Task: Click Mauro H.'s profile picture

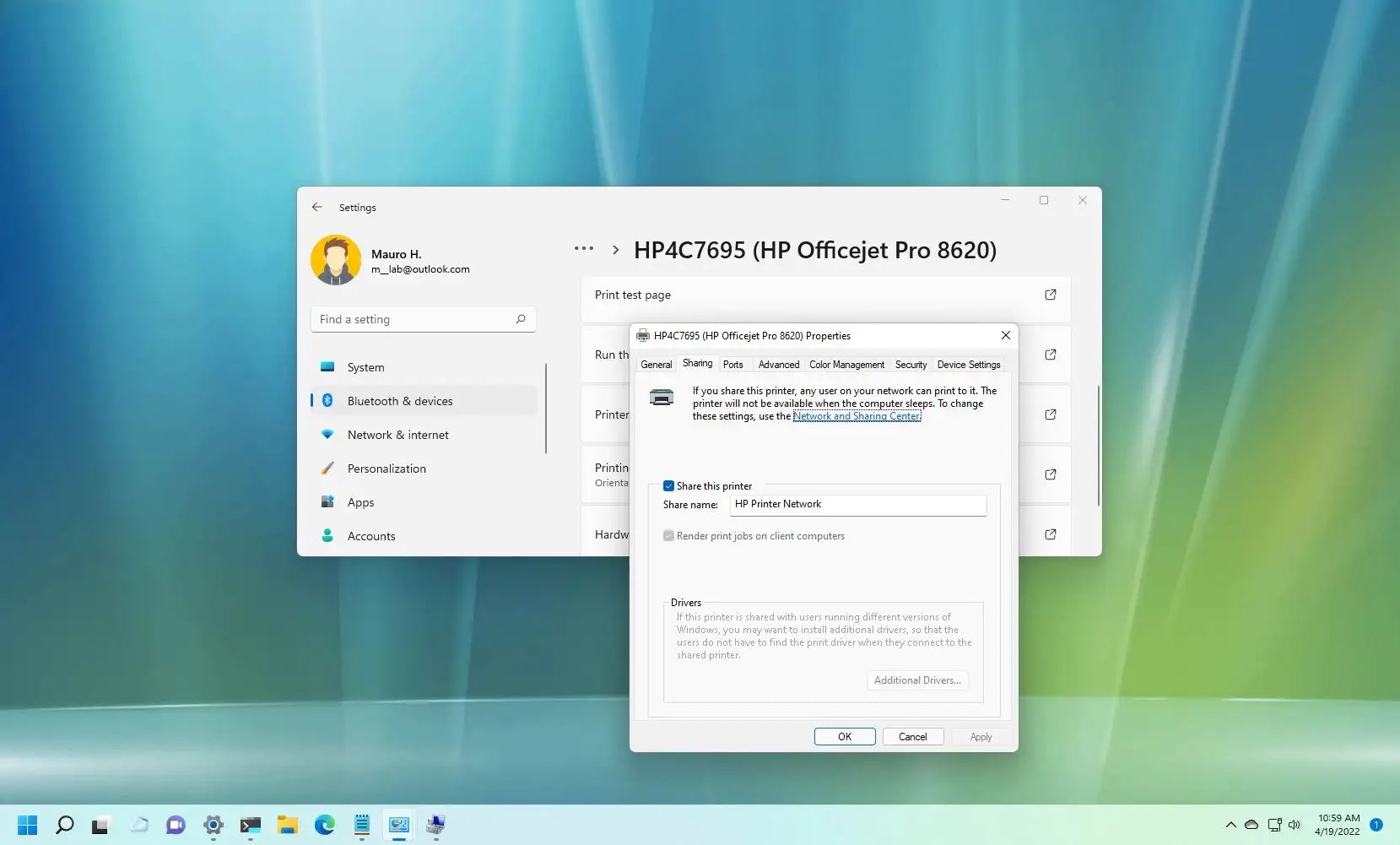Action: (x=336, y=259)
